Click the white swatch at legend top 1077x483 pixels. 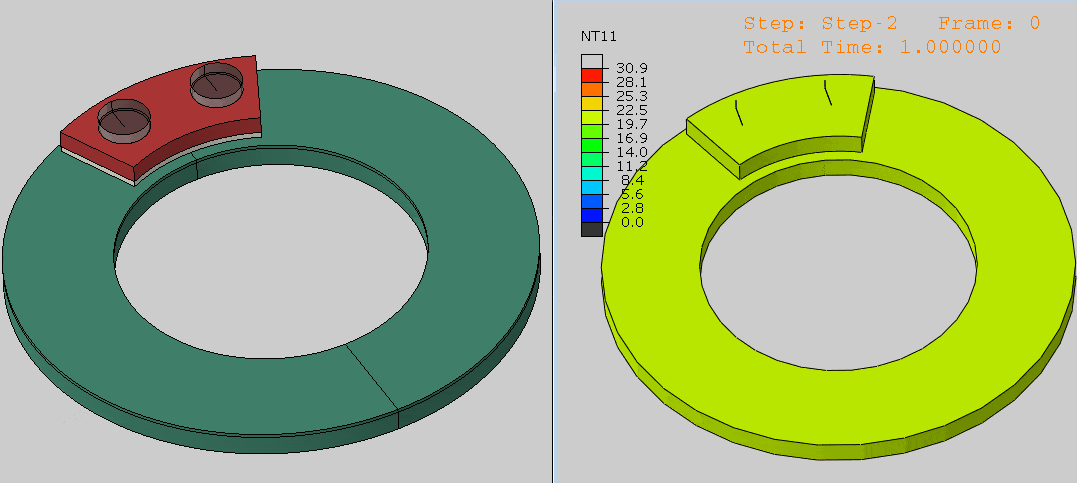point(592,61)
